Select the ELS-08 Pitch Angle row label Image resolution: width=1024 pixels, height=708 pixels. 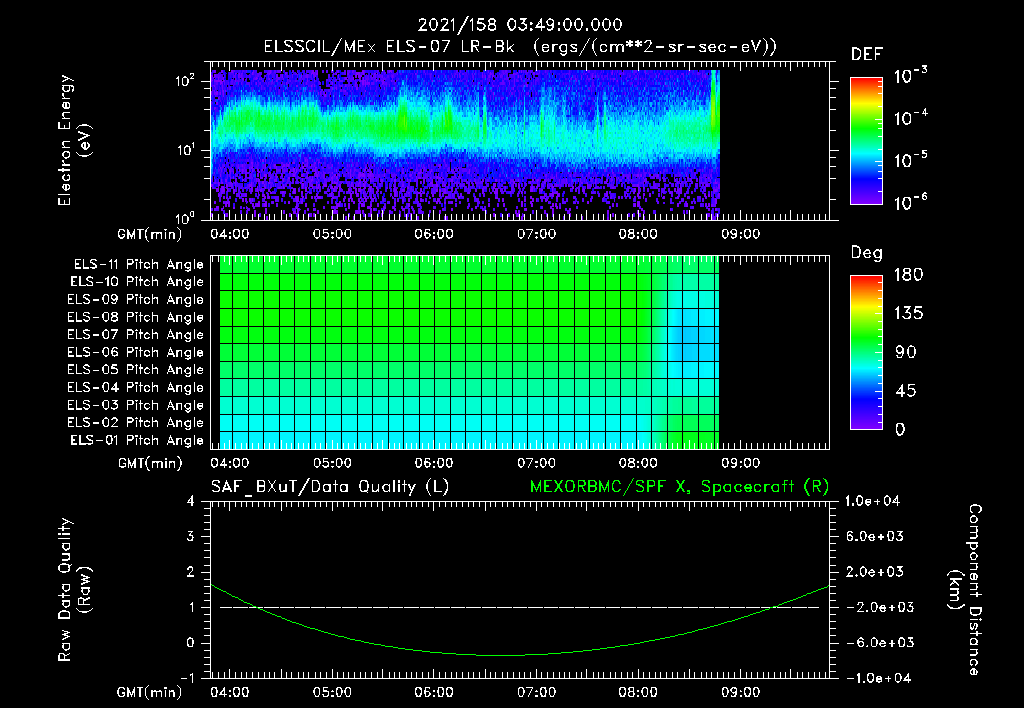point(136,317)
